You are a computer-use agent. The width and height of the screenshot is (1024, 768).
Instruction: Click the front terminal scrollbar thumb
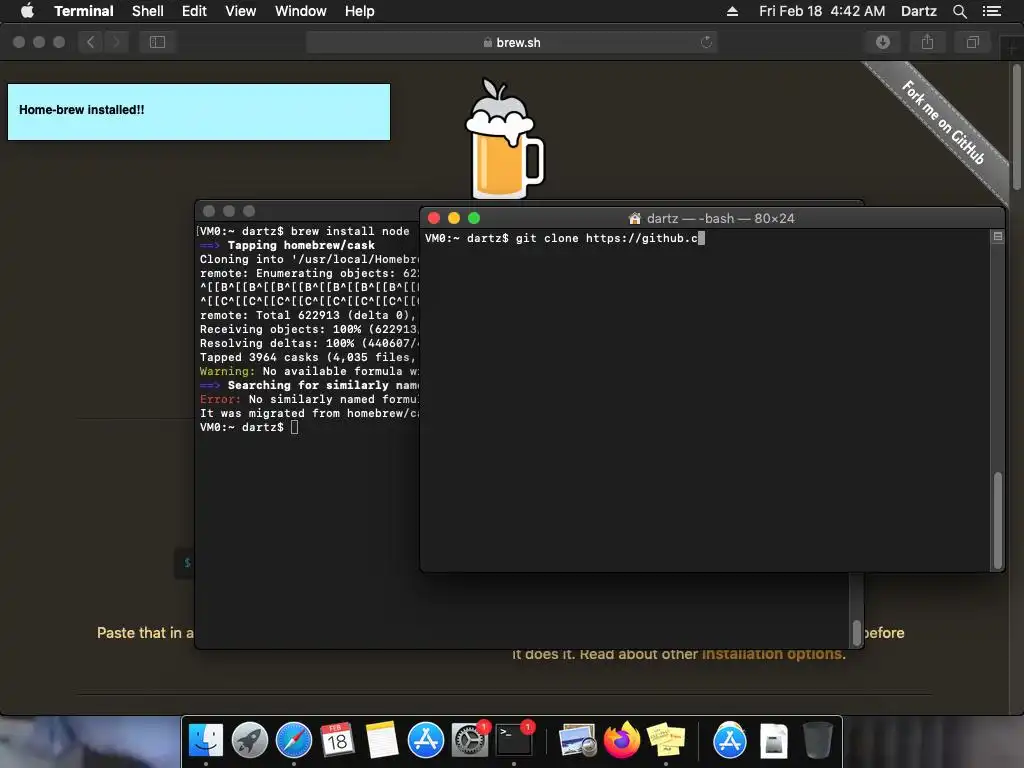tap(997, 519)
